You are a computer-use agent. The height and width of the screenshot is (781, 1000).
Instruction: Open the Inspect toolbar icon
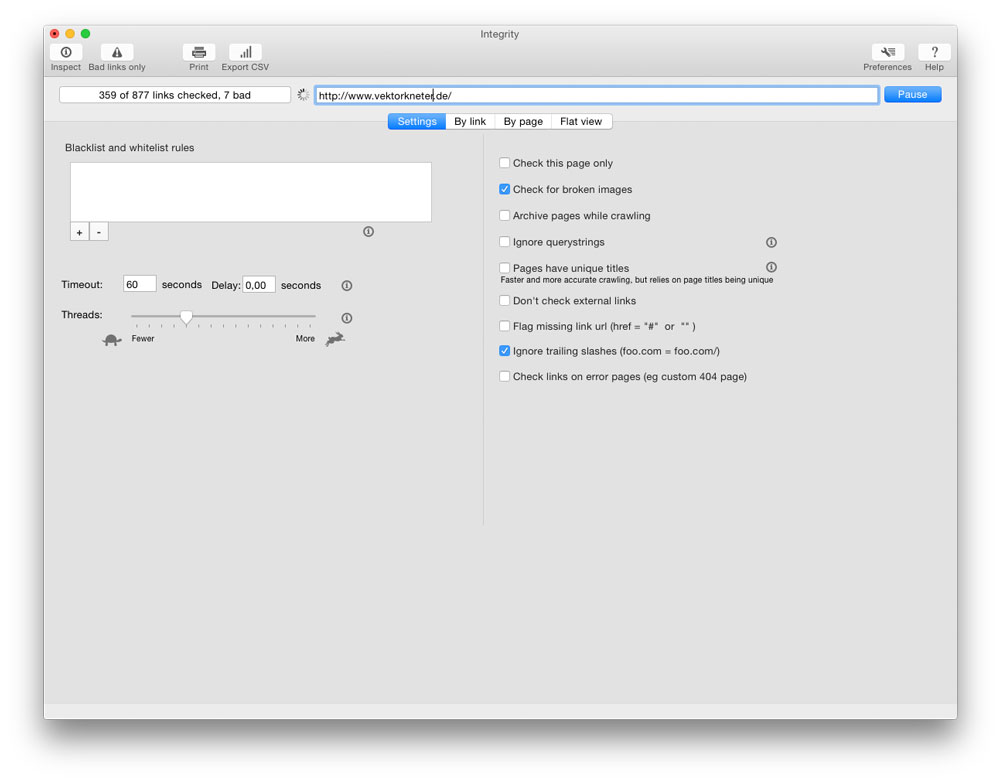(x=66, y=52)
